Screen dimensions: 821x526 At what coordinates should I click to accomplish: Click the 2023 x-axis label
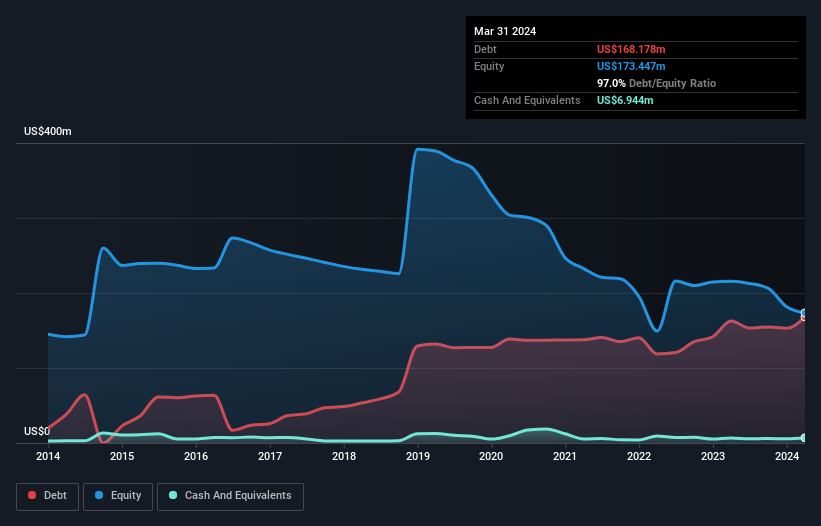coord(713,456)
